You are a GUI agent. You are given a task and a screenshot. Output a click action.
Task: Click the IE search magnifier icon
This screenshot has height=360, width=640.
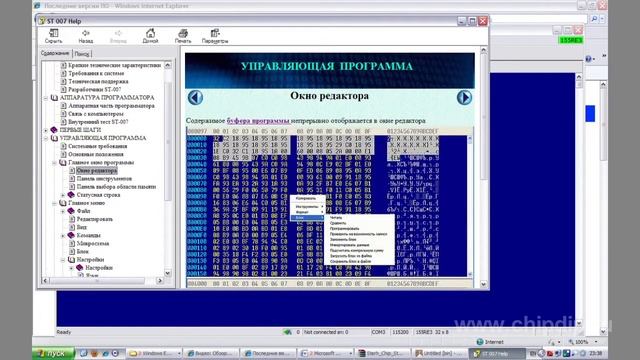click(x=594, y=19)
